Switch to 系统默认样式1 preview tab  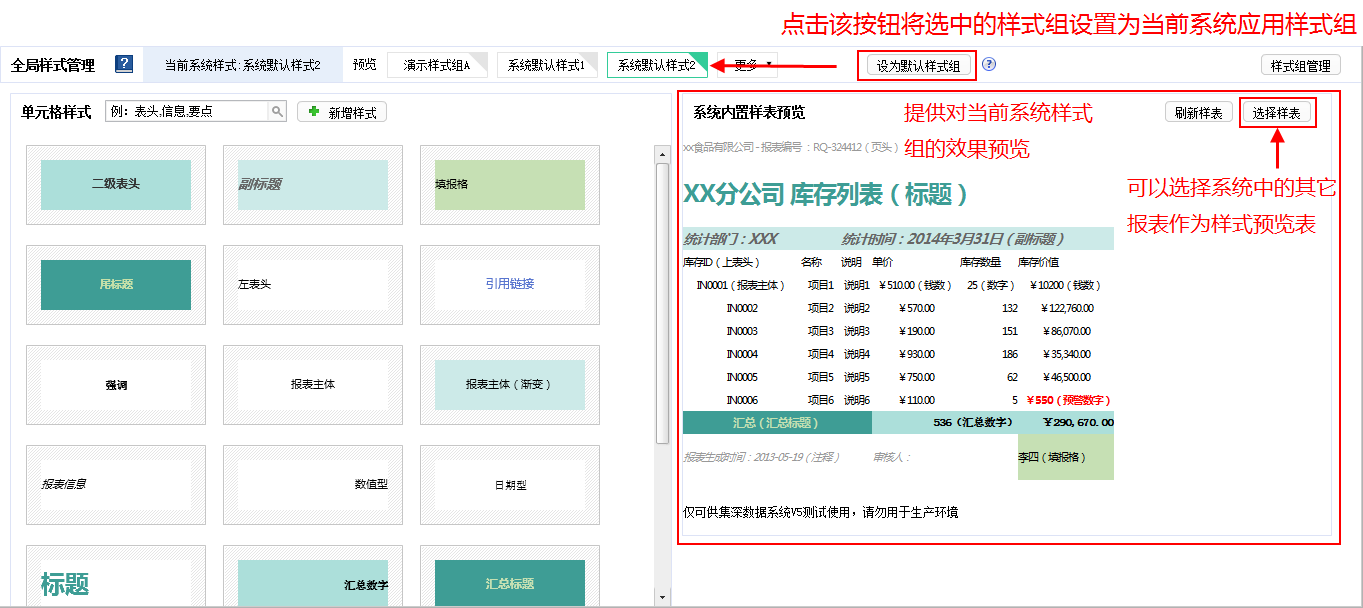[546, 65]
